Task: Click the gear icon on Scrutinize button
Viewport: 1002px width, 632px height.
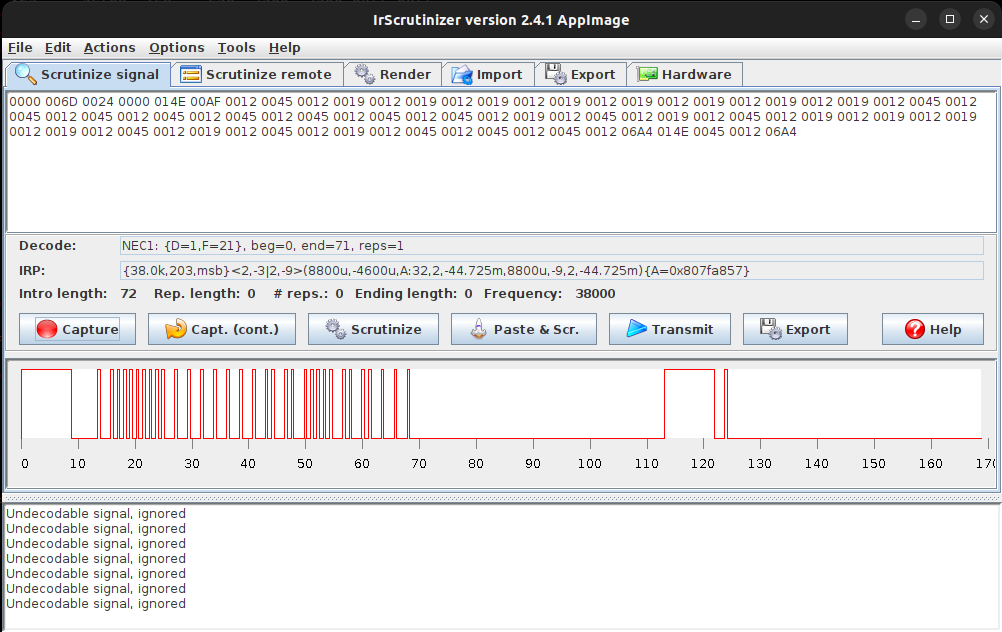Action: [x=335, y=329]
